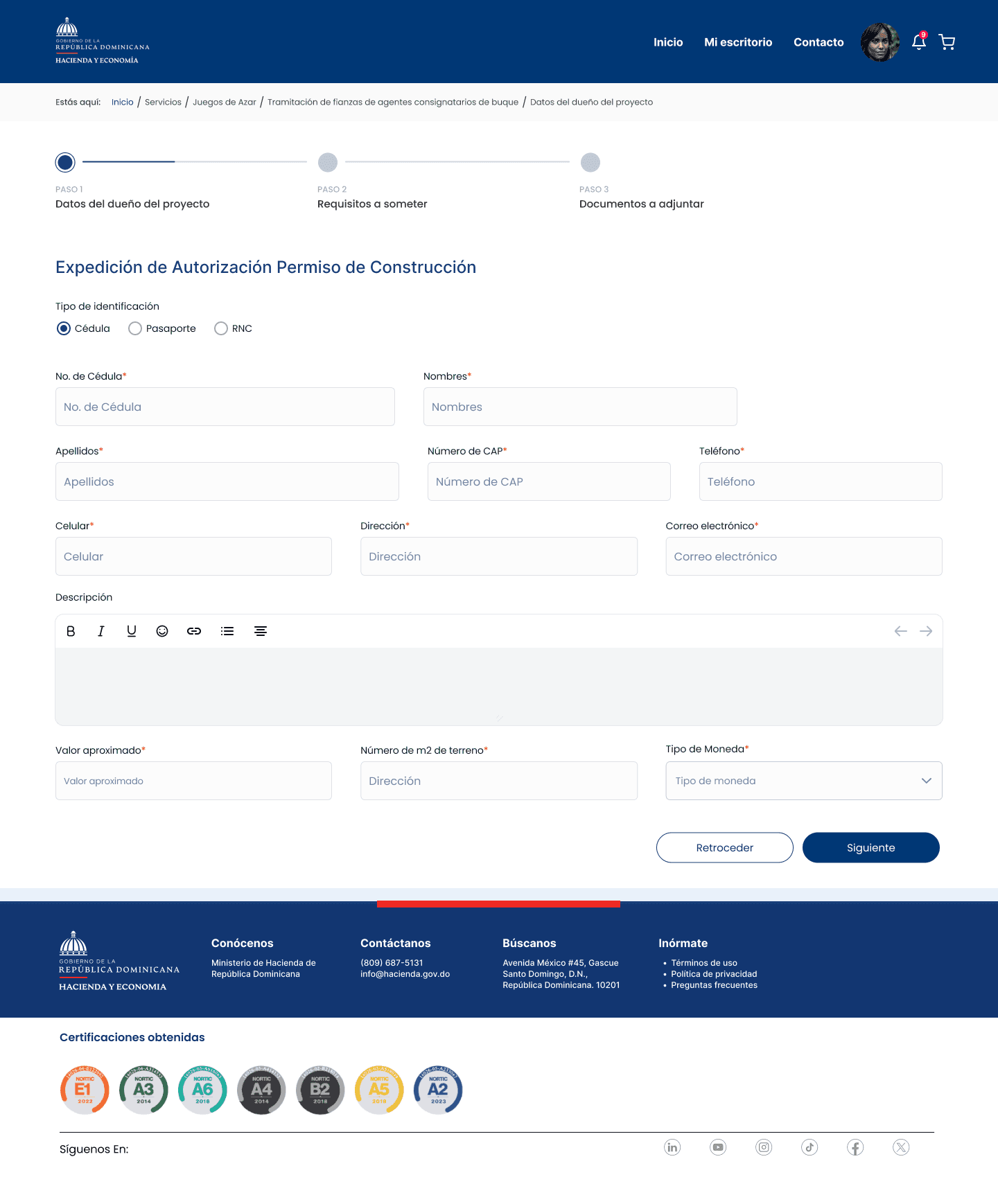Click the Número de m2 de terreno field

[x=499, y=781]
